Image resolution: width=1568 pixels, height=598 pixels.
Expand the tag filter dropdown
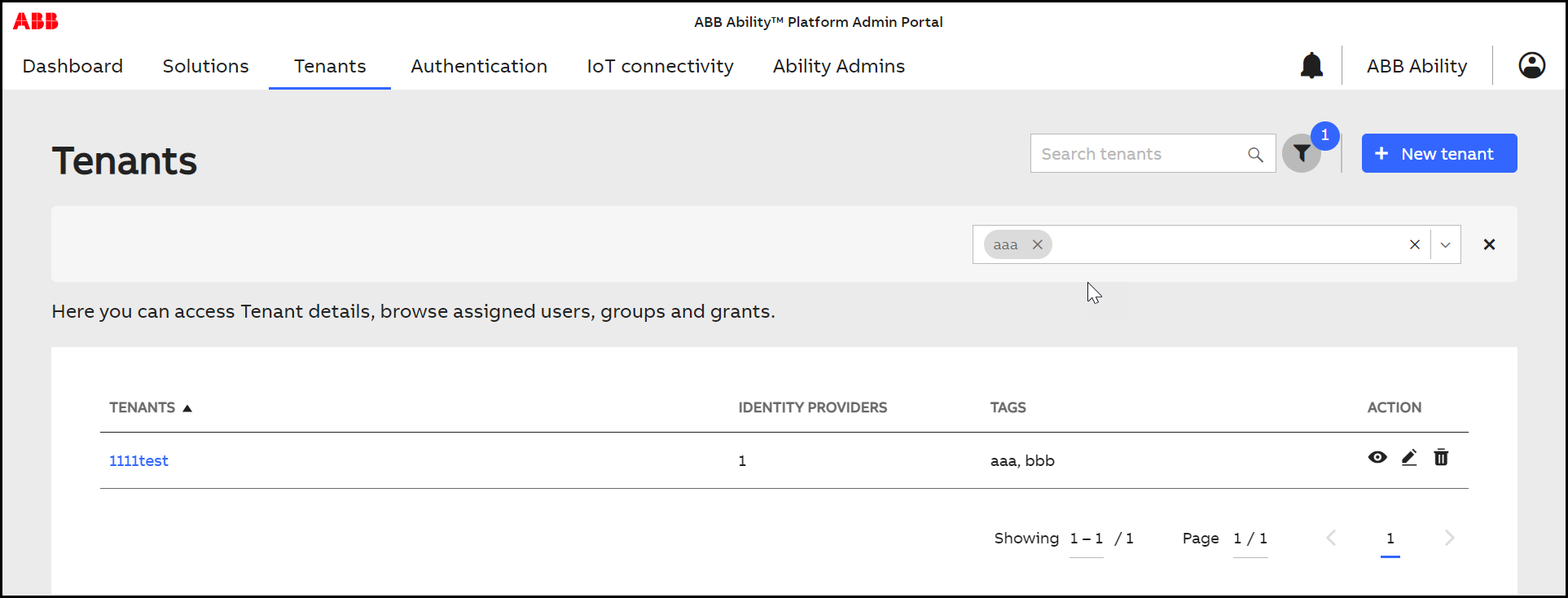point(1445,244)
